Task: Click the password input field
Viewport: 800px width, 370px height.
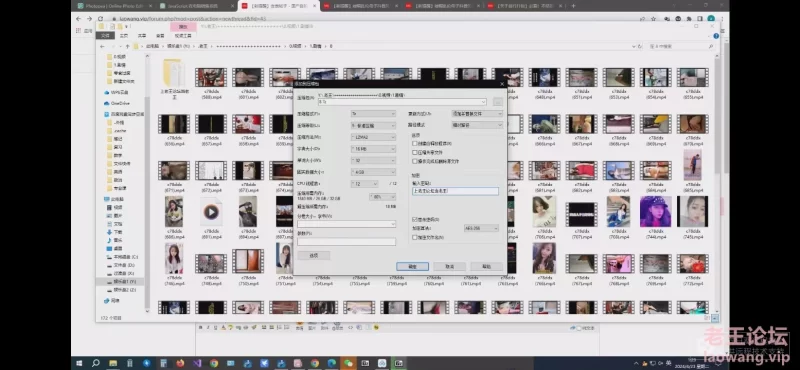Action: [x=455, y=191]
